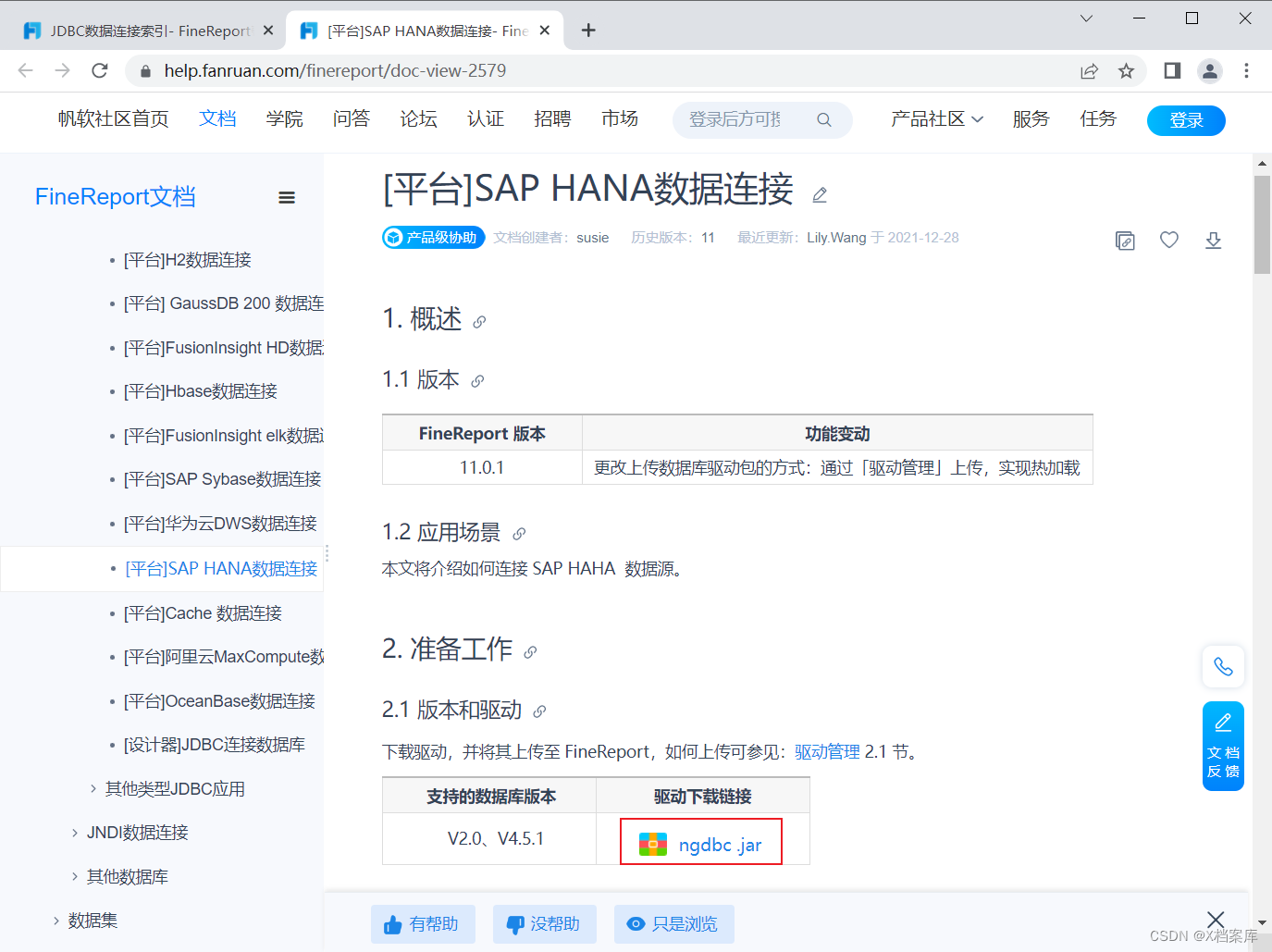
Task: Open the Chrome three-dot menu
Action: tap(1246, 70)
